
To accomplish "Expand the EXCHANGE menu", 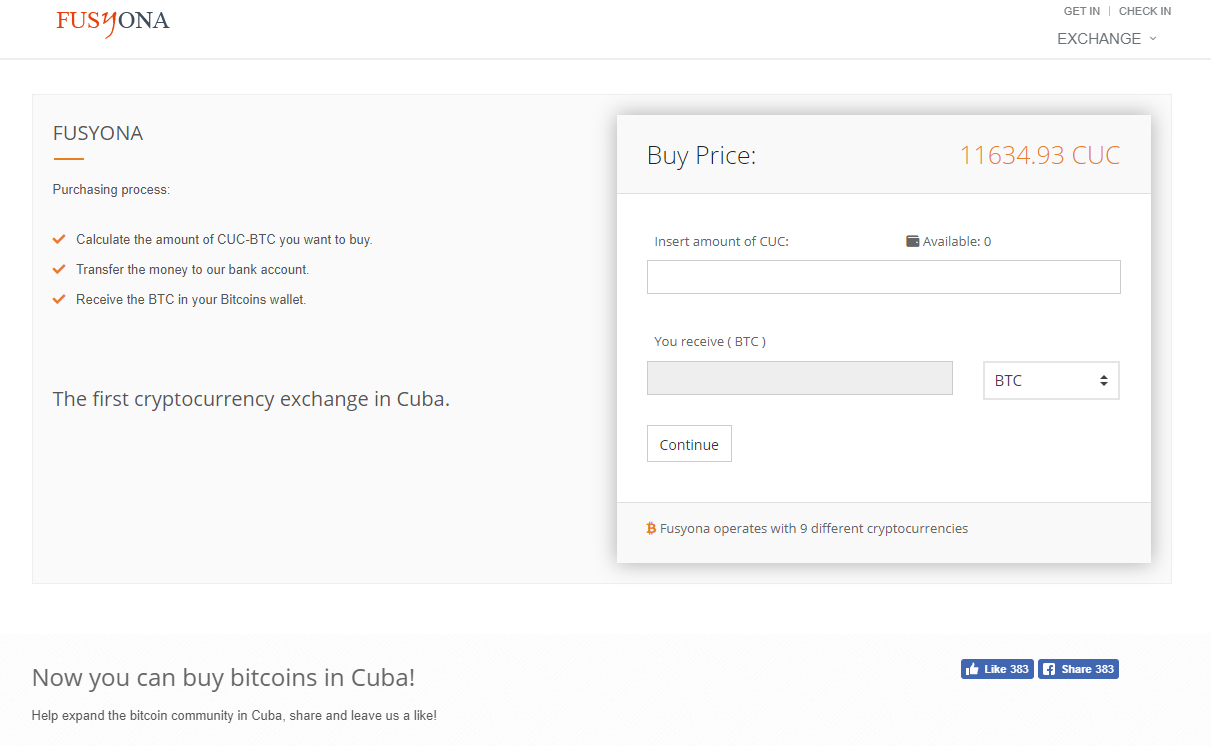I will click(x=1106, y=39).
